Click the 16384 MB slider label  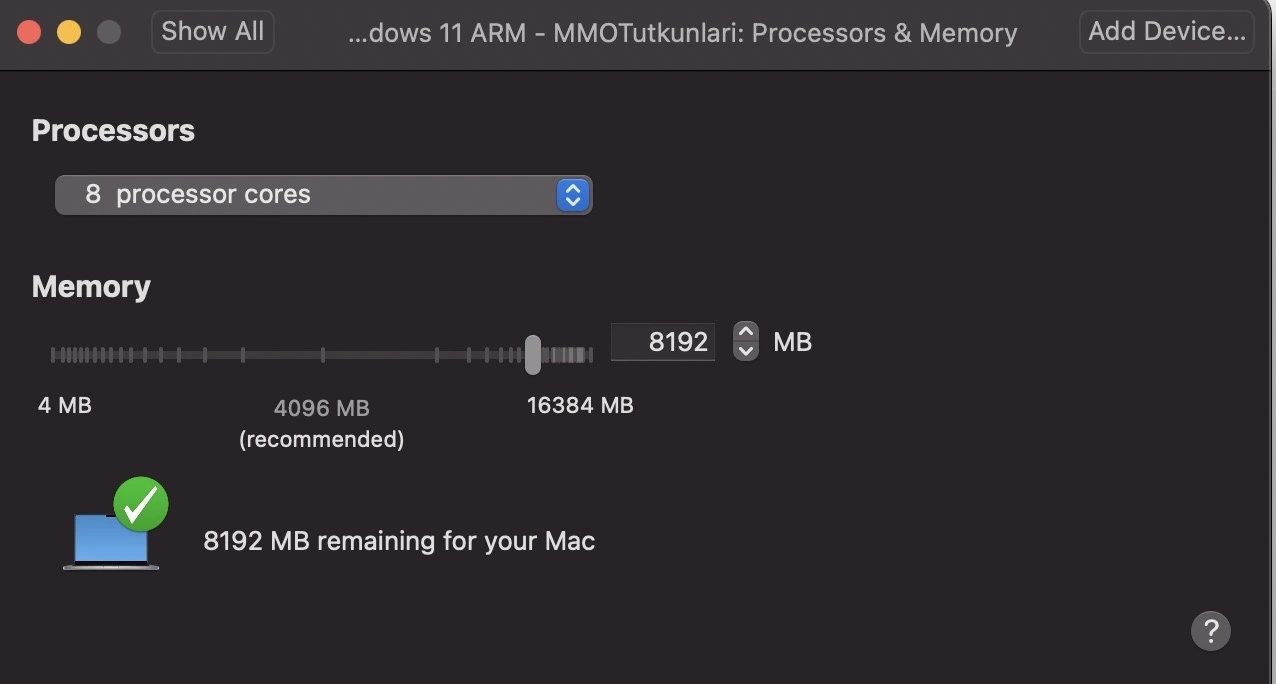(580, 405)
